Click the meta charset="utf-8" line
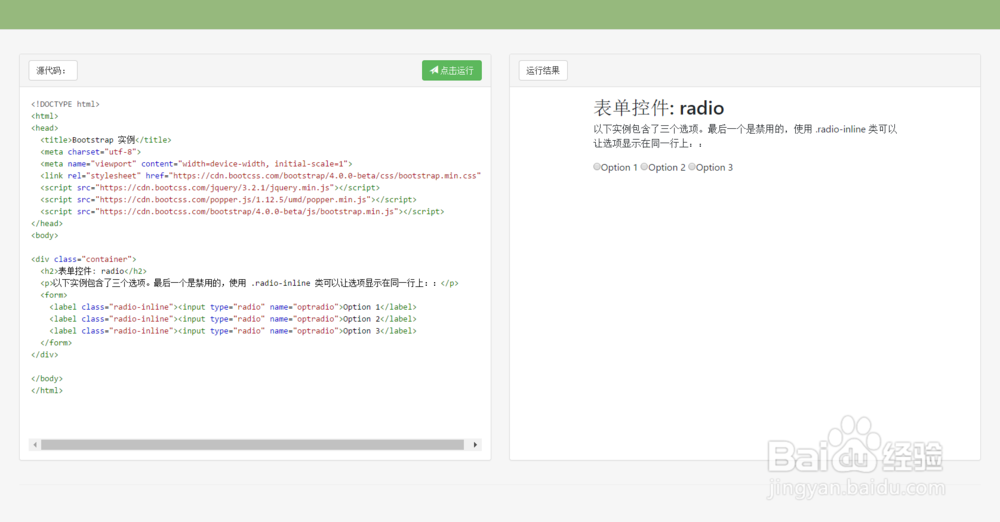 coord(91,152)
